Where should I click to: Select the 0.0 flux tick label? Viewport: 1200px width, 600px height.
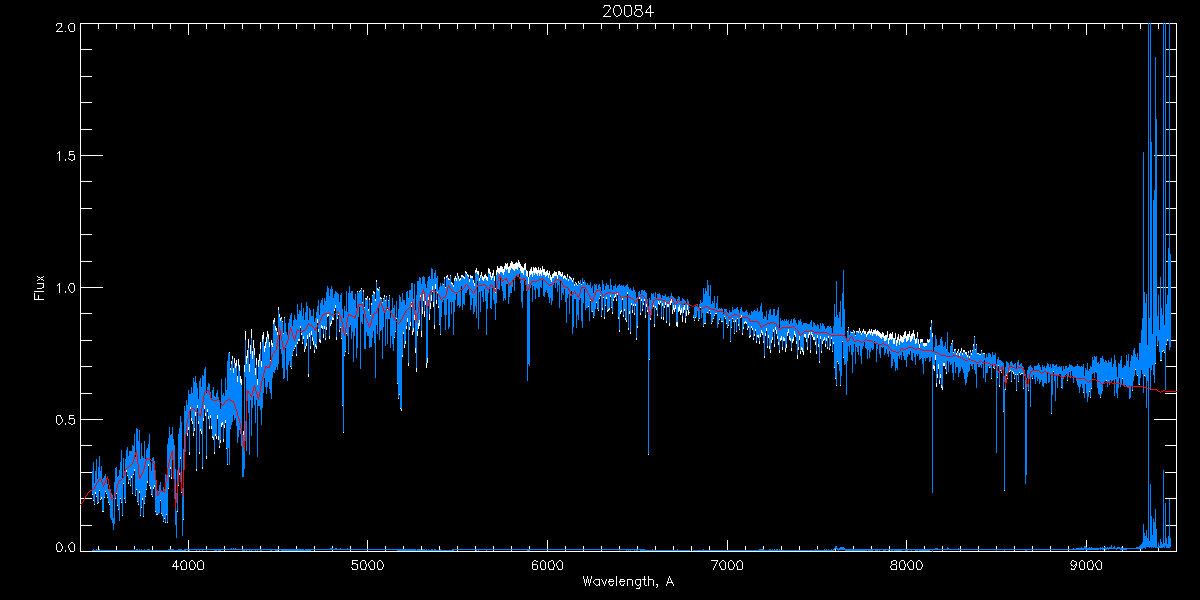click(65, 548)
